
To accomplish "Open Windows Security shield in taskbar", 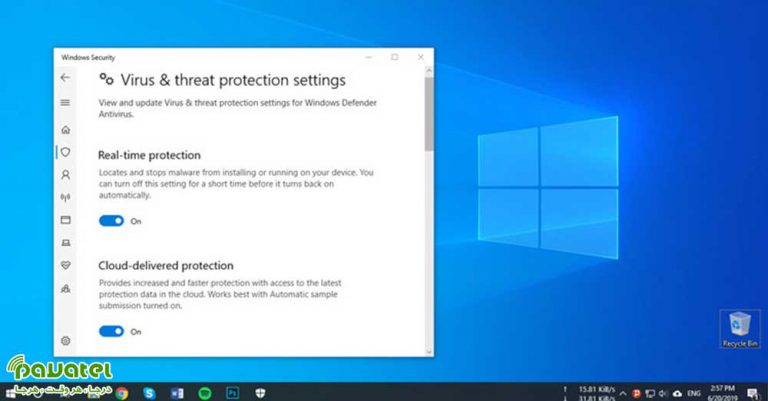I will pyautogui.click(x=260, y=393).
